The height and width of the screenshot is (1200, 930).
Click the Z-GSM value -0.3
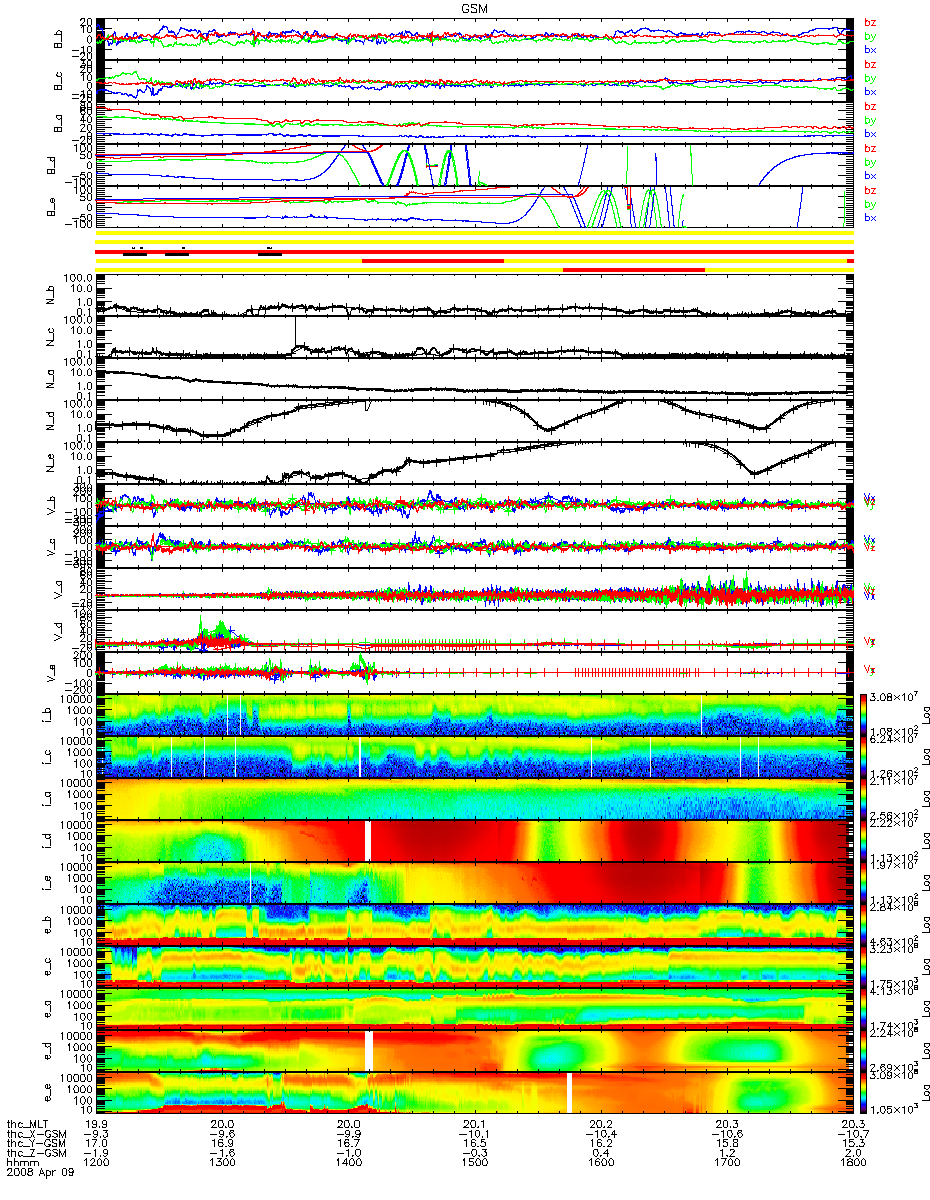point(473,1154)
